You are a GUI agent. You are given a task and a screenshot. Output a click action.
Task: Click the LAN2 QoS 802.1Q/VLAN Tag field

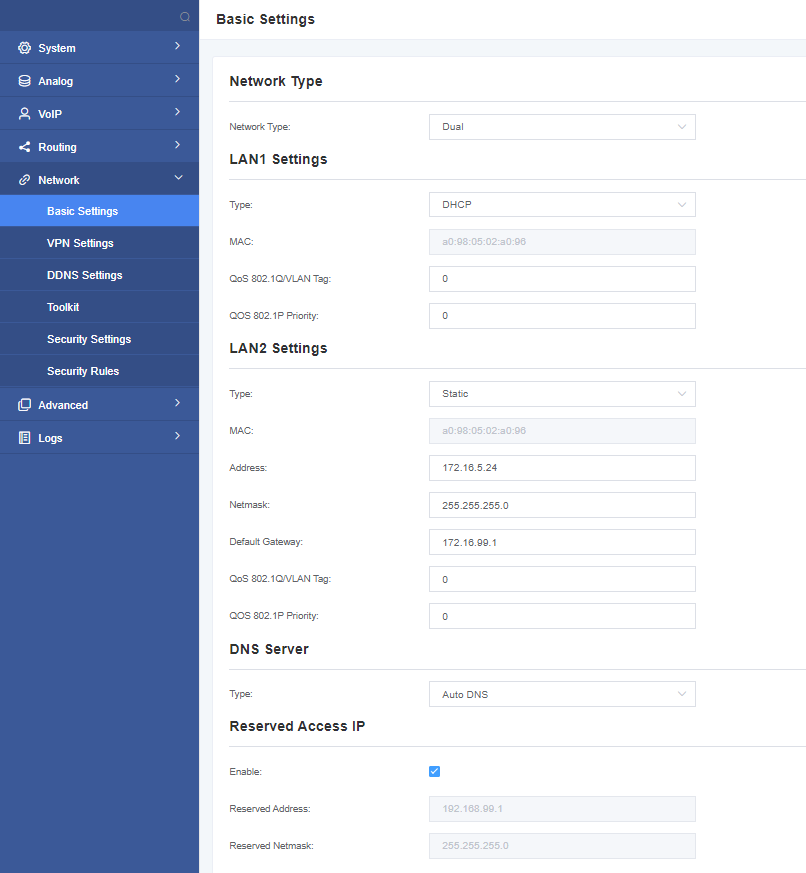tap(562, 579)
